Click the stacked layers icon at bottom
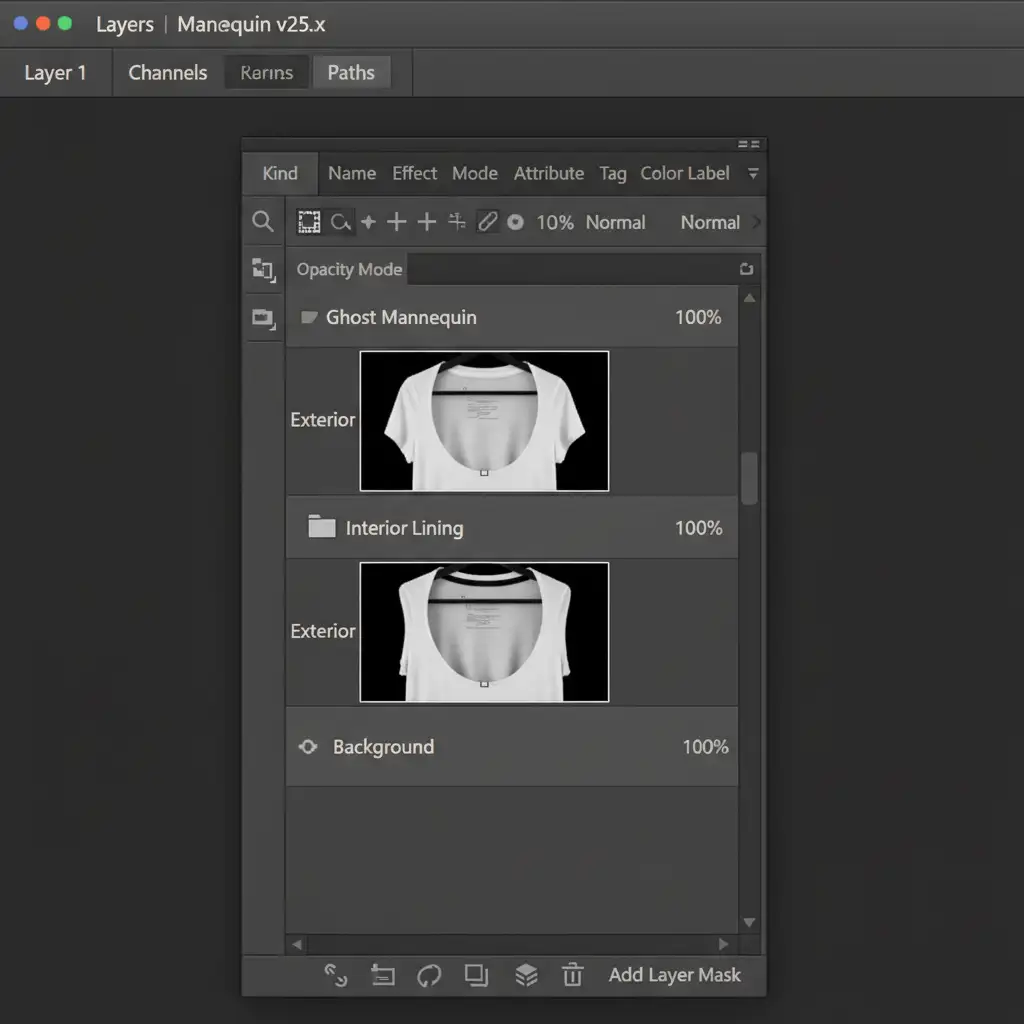 (526, 975)
